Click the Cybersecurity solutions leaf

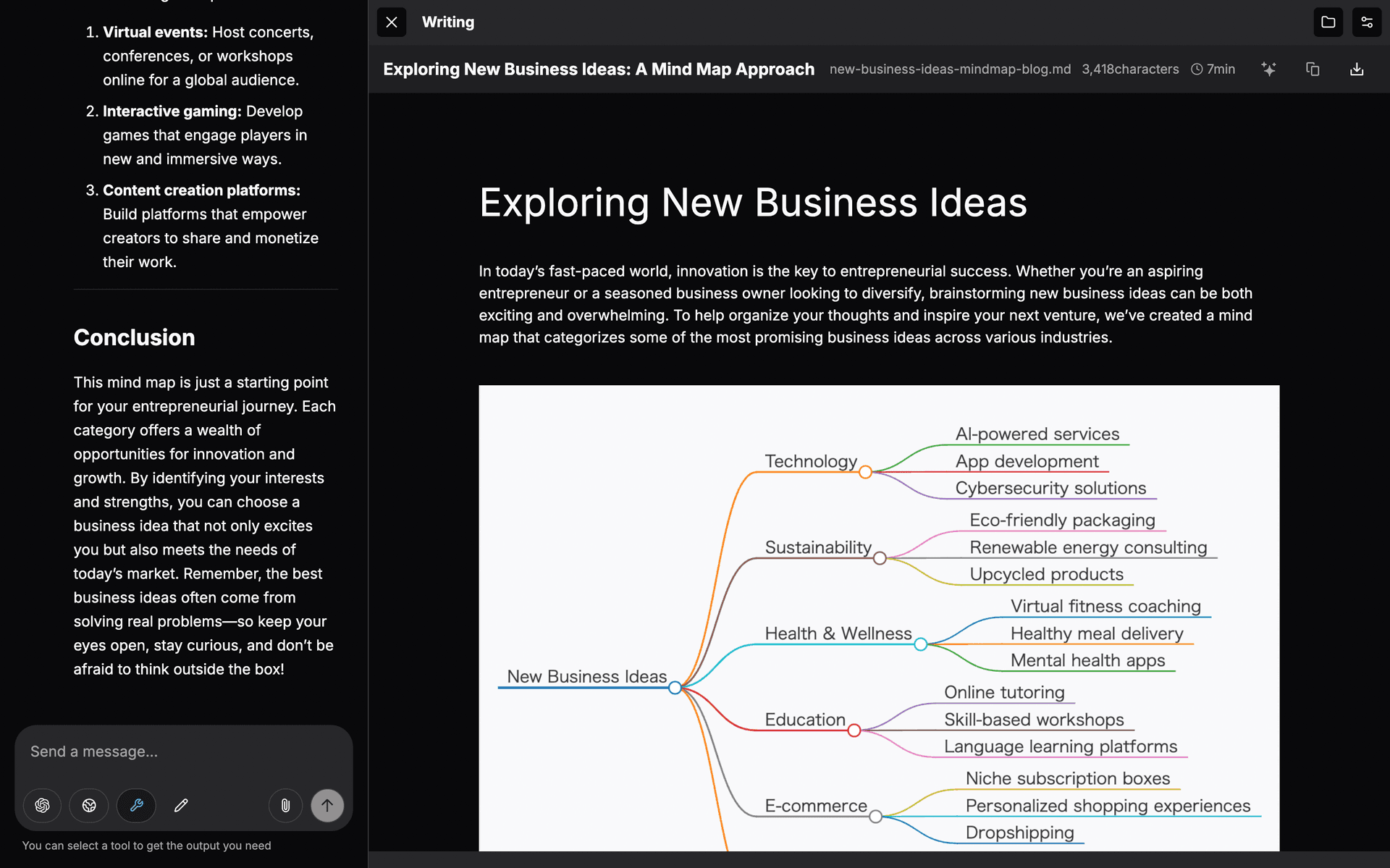point(1050,488)
